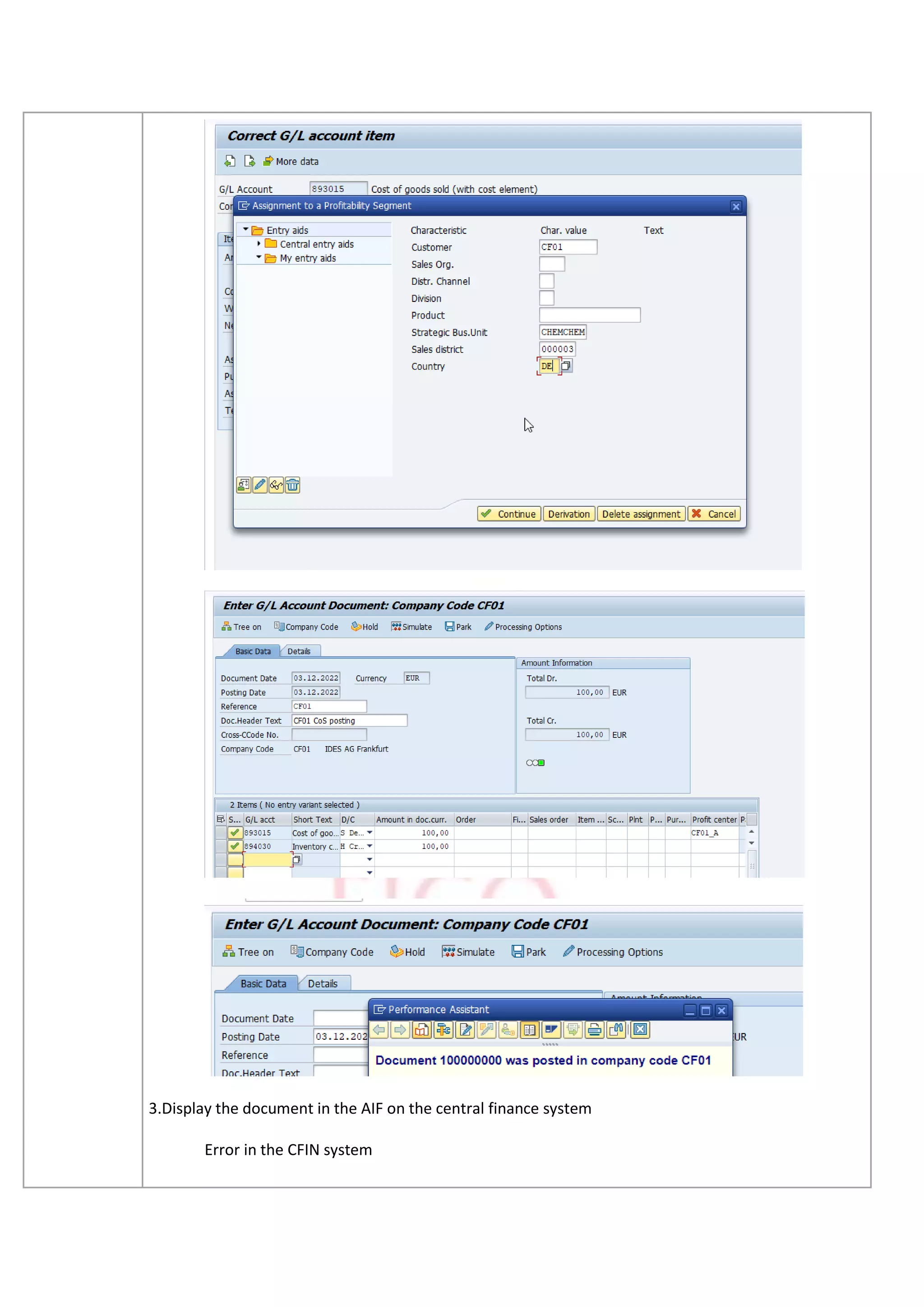Click the Division input box
Viewport: 924px width, 1307px height.
point(546,298)
